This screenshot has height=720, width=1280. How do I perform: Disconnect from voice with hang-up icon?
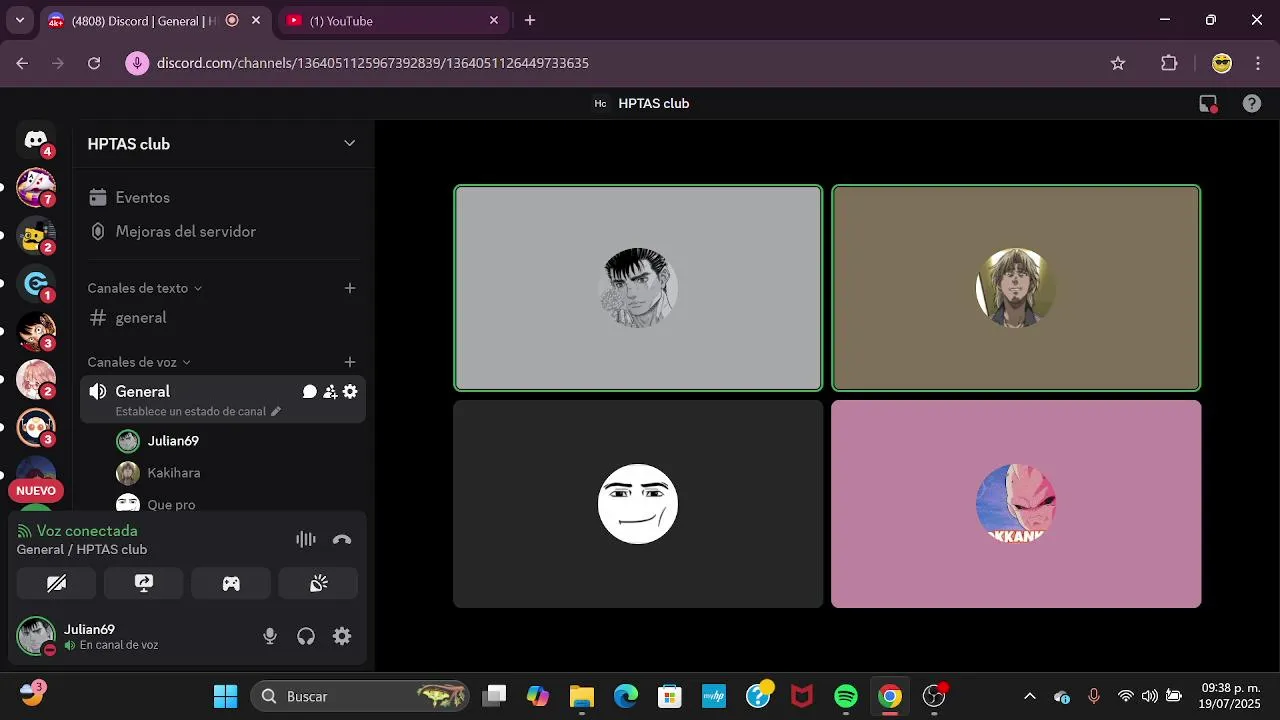click(x=342, y=540)
